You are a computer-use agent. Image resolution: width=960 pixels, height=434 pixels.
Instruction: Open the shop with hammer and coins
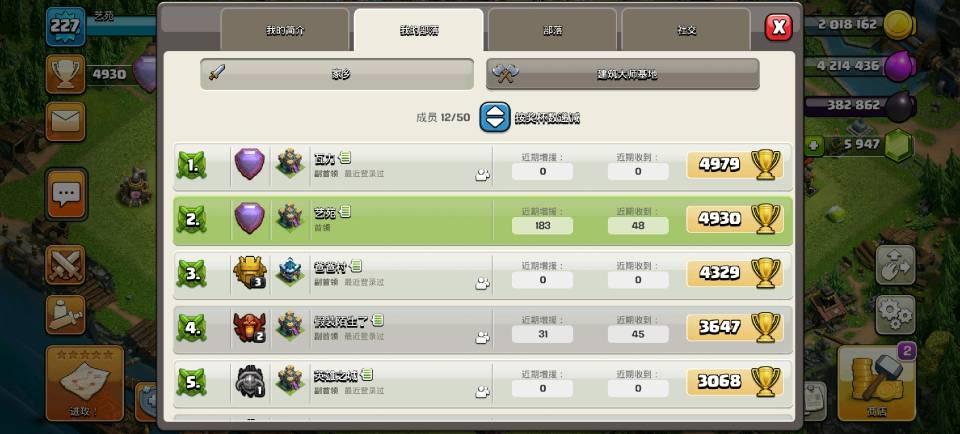(876, 383)
